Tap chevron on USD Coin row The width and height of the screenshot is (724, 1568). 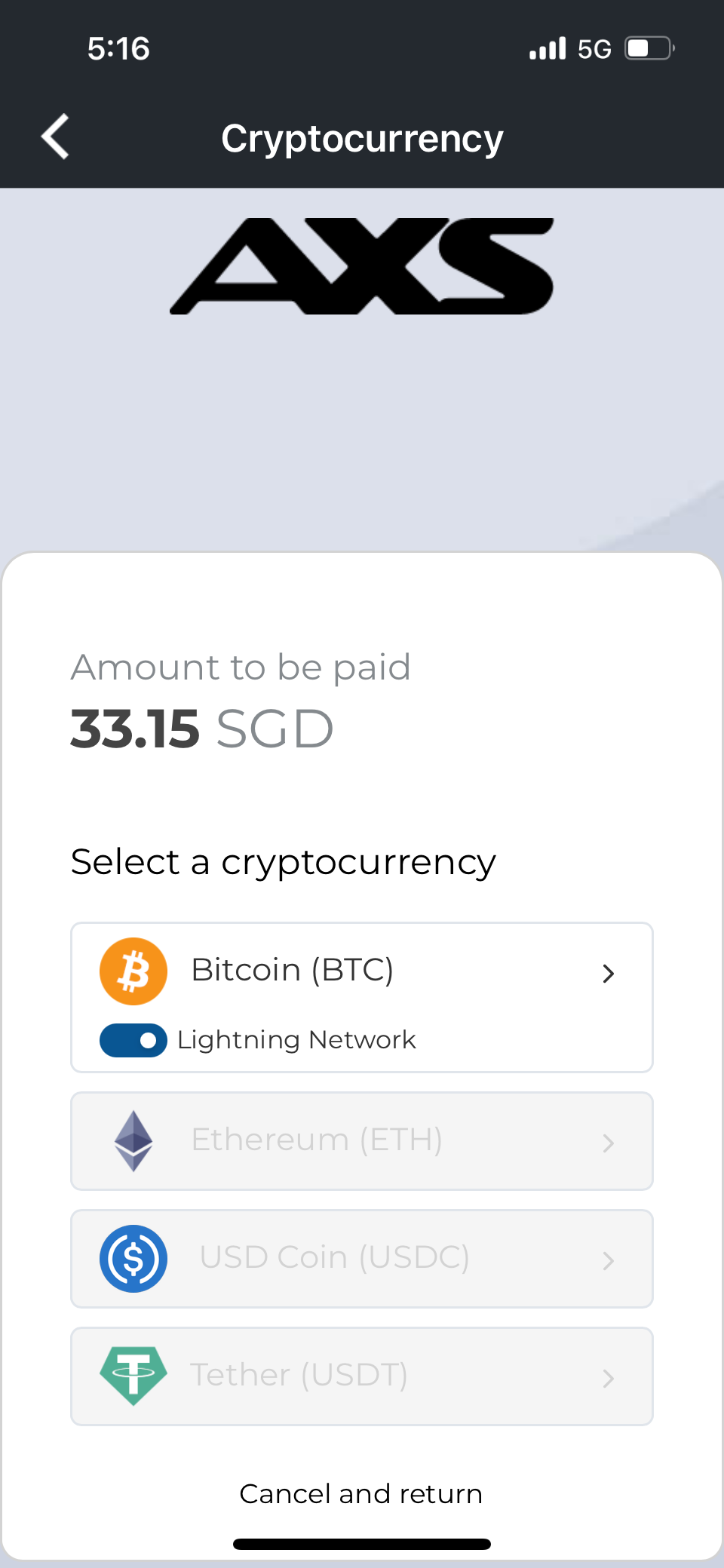coord(608,1260)
